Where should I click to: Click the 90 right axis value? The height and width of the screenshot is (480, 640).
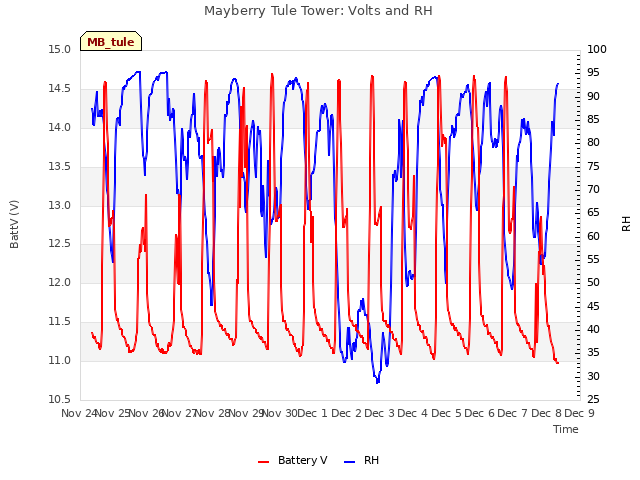pyautogui.click(x=593, y=97)
